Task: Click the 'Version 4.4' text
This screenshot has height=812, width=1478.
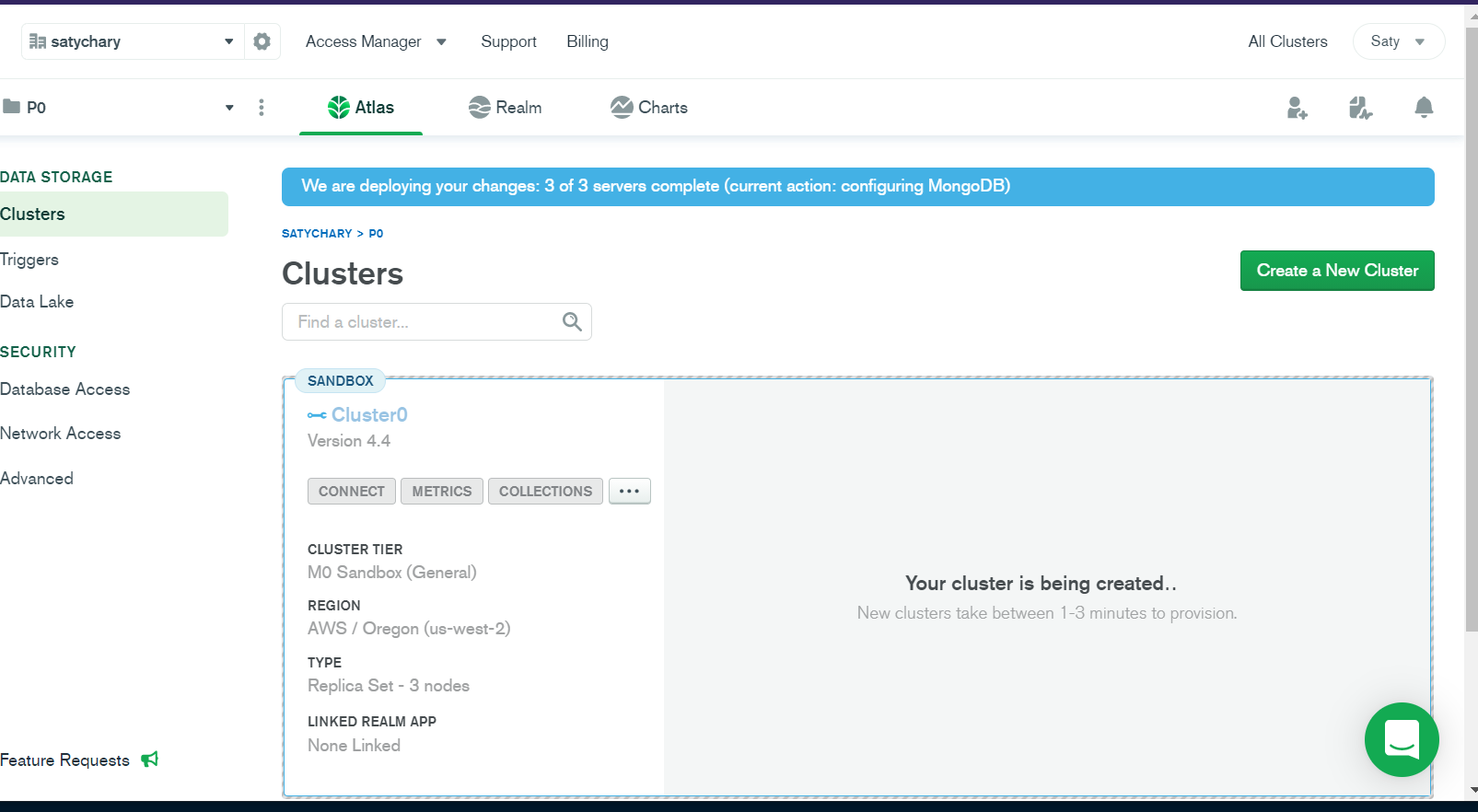Action: click(349, 441)
